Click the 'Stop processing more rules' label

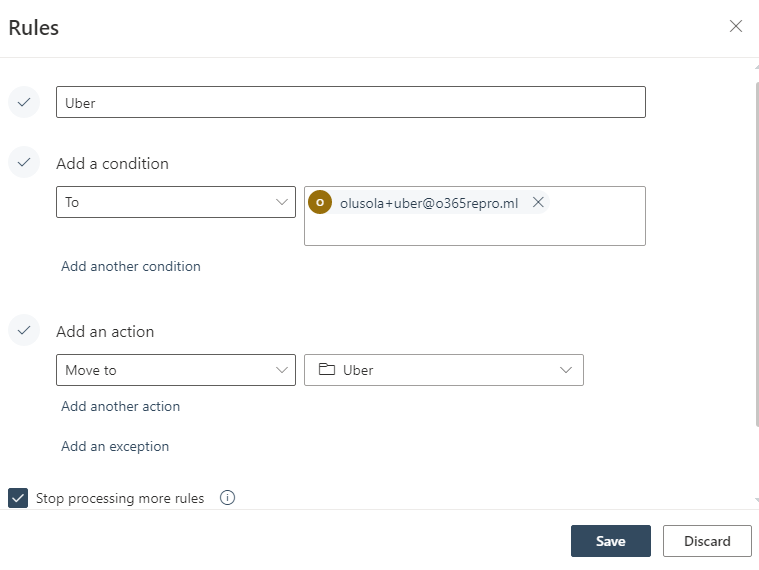[120, 498]
